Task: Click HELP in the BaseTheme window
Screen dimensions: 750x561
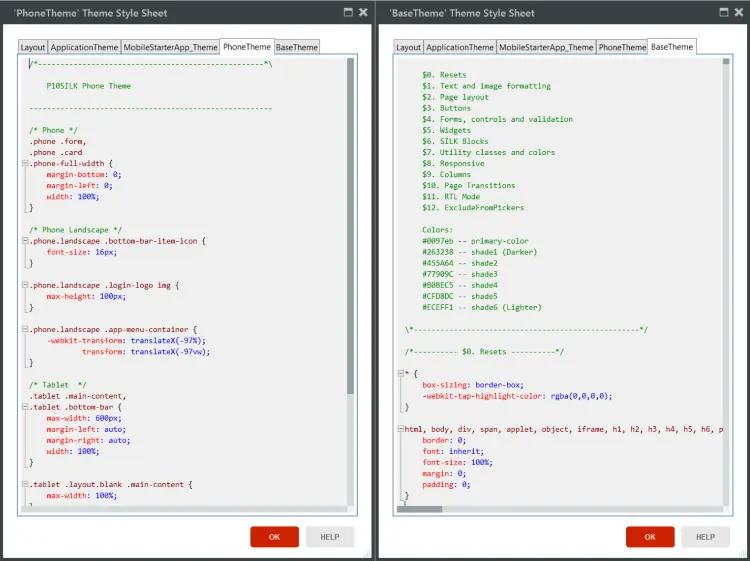Action: tap(706, 537)
